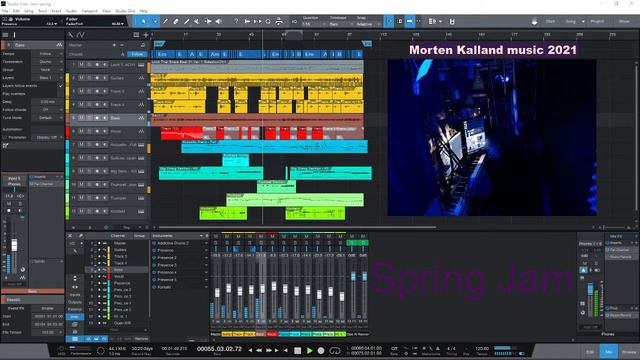This screenshot has width=640, height=360.
Task: Click the Remote button in channel list
Action: point(141,339)
